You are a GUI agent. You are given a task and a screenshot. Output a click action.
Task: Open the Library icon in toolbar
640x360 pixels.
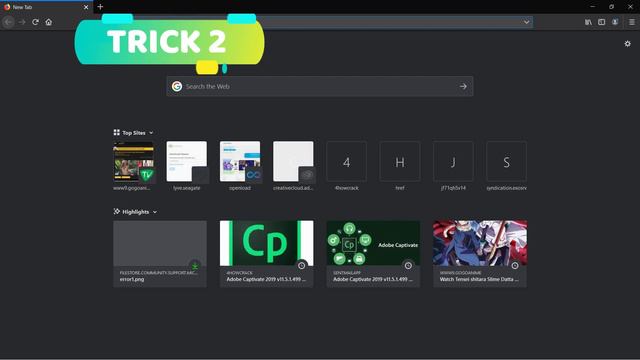pos(588,22)
